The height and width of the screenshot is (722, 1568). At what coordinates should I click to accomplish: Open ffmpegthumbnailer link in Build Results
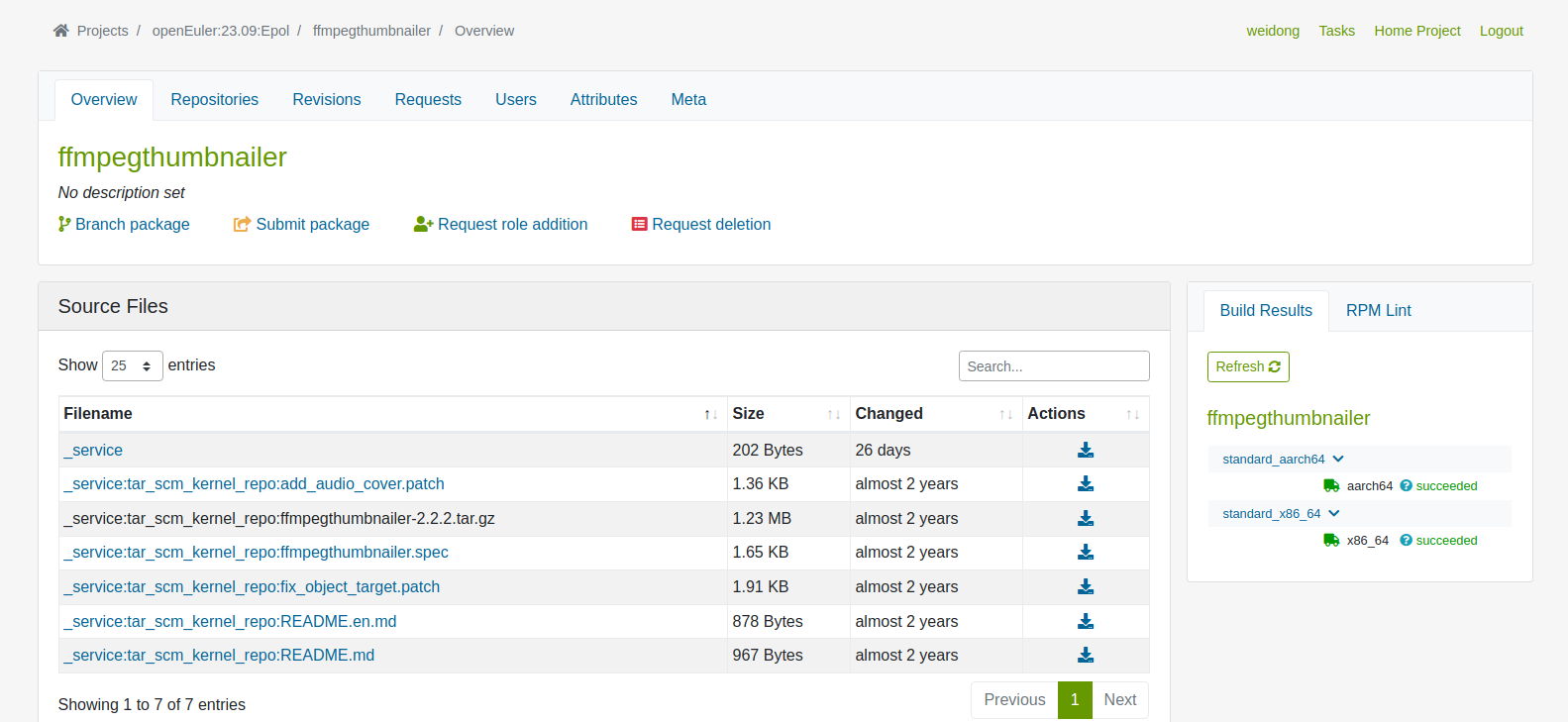click(1289, 418)
